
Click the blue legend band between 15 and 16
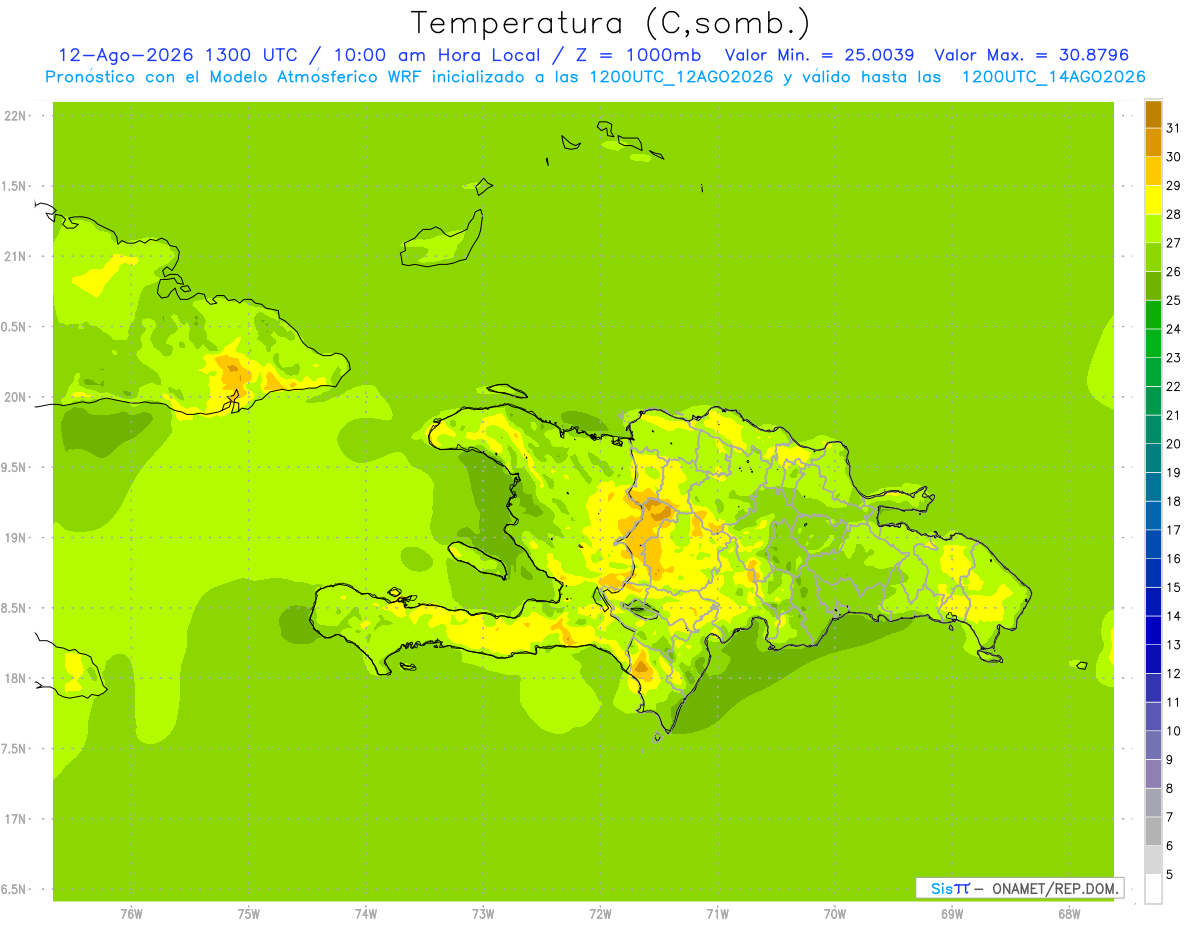[x=1153, y=573]
